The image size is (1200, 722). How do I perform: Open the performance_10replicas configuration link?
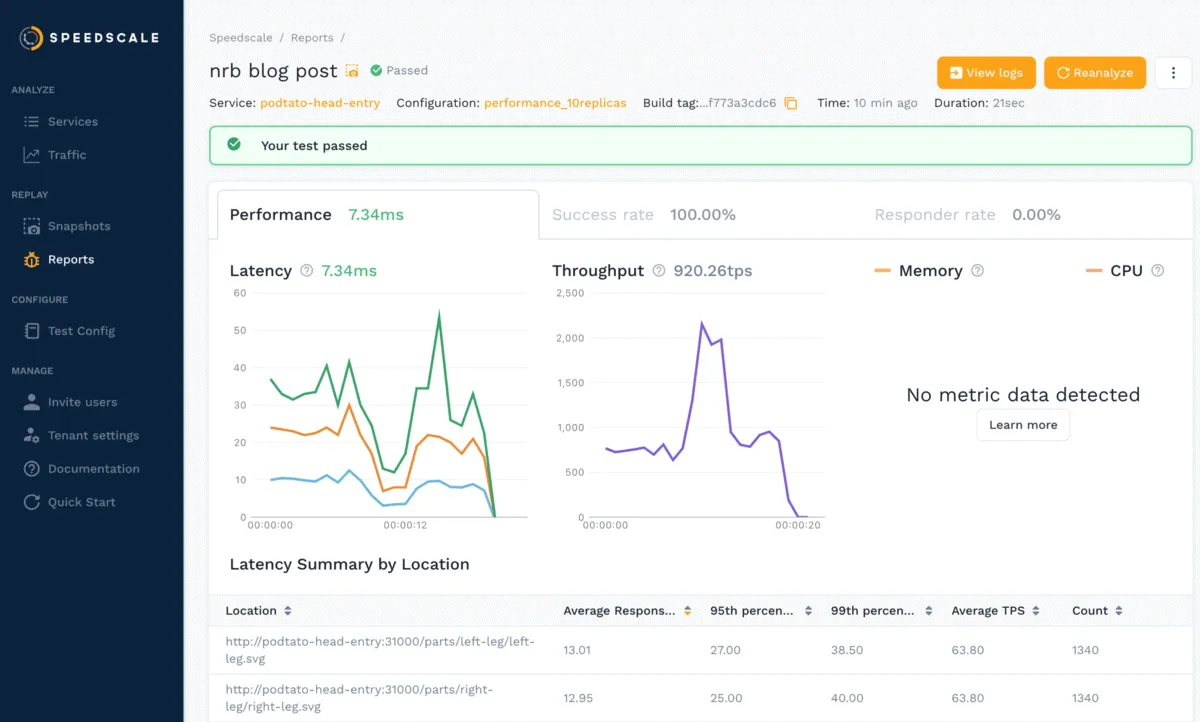click(556, 102)
